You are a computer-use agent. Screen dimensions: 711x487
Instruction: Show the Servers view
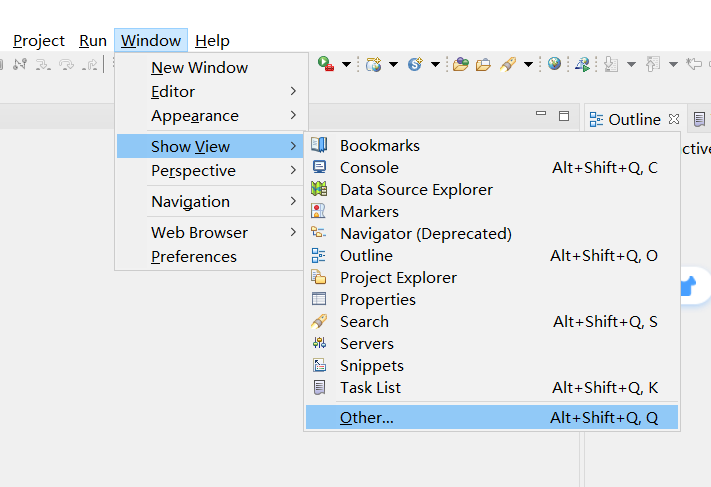coord(492,344)
